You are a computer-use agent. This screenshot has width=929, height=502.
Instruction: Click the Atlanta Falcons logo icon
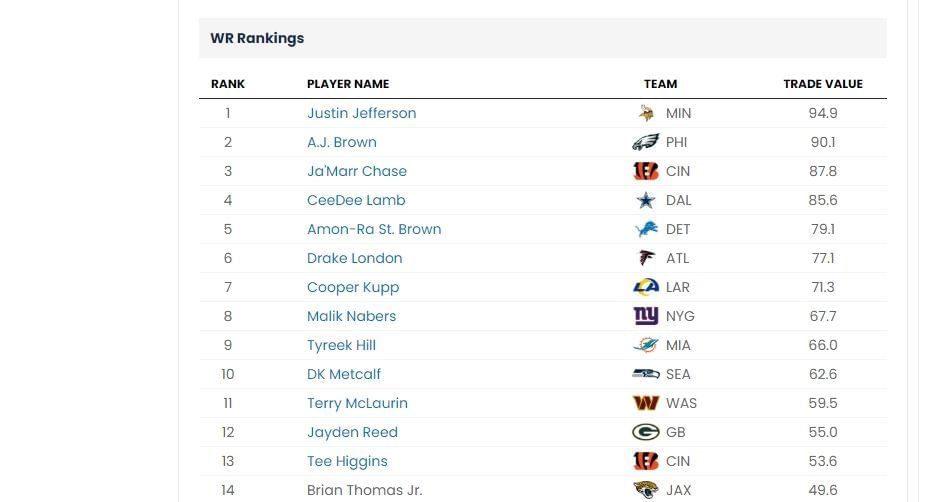(x=646, y=258)
